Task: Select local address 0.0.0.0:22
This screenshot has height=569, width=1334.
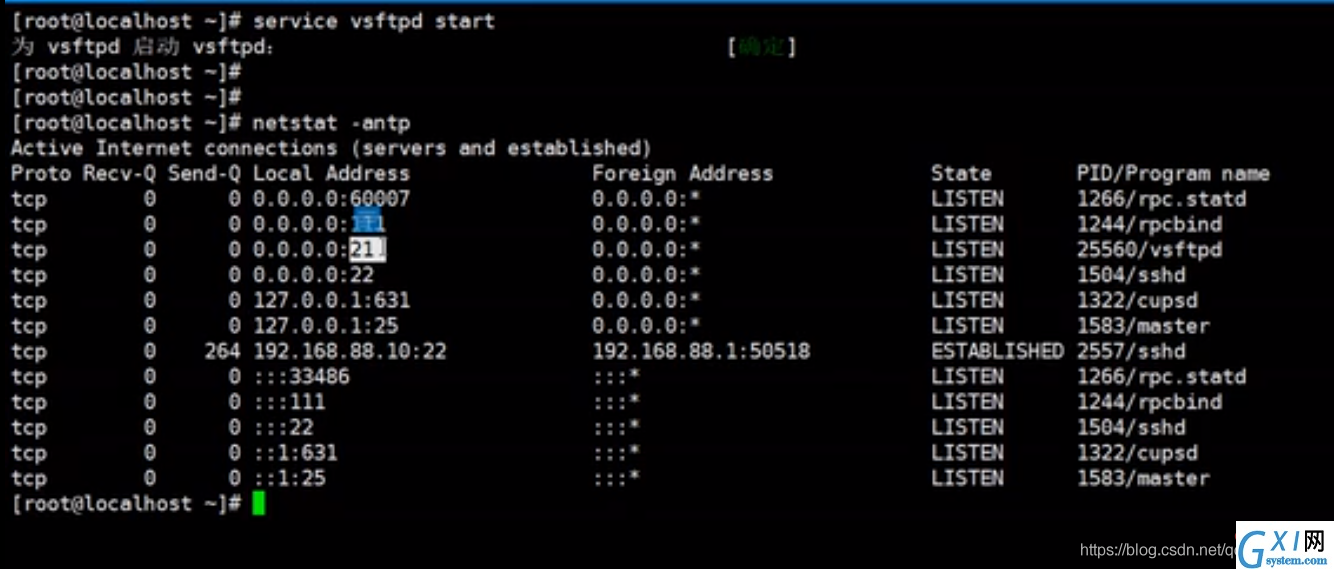Action: pos(313,275)
